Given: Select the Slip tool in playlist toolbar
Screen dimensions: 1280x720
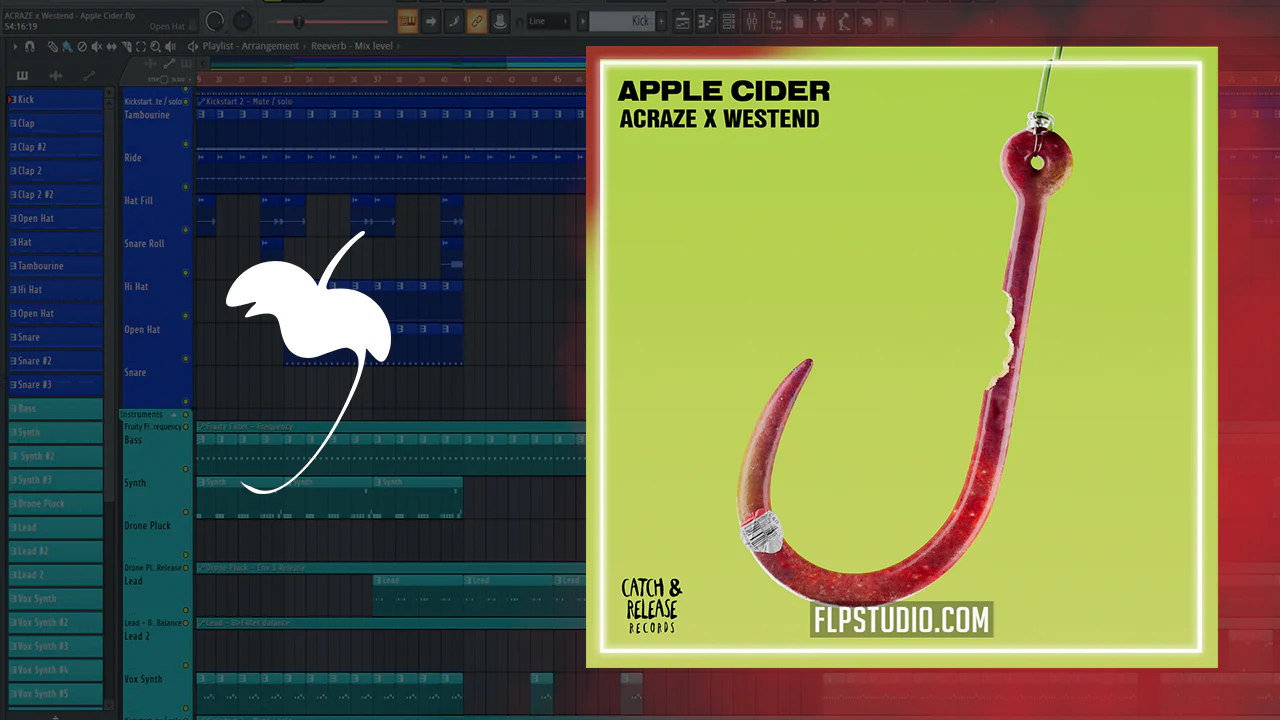Looking at the screenshot, I should (112, 46).
